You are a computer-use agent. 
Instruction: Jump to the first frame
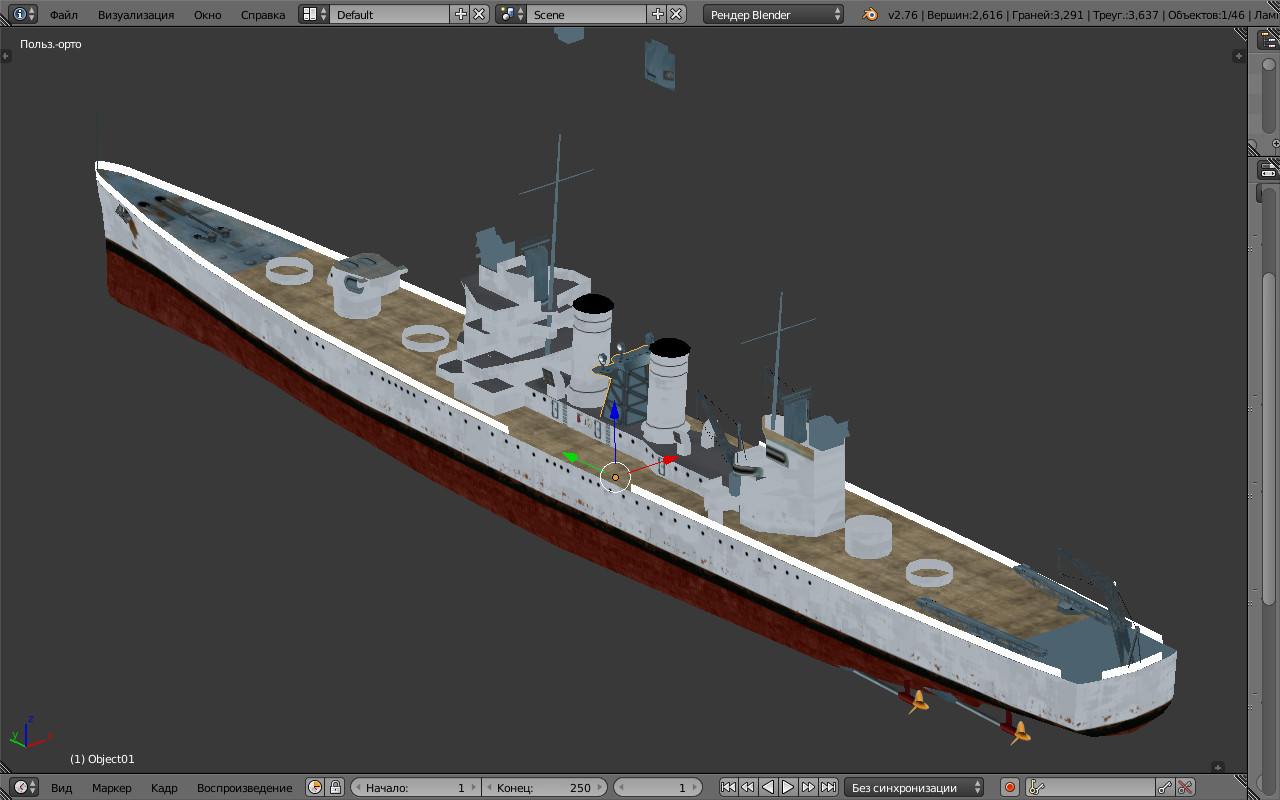pyautogui.click(x=728, y=787)
